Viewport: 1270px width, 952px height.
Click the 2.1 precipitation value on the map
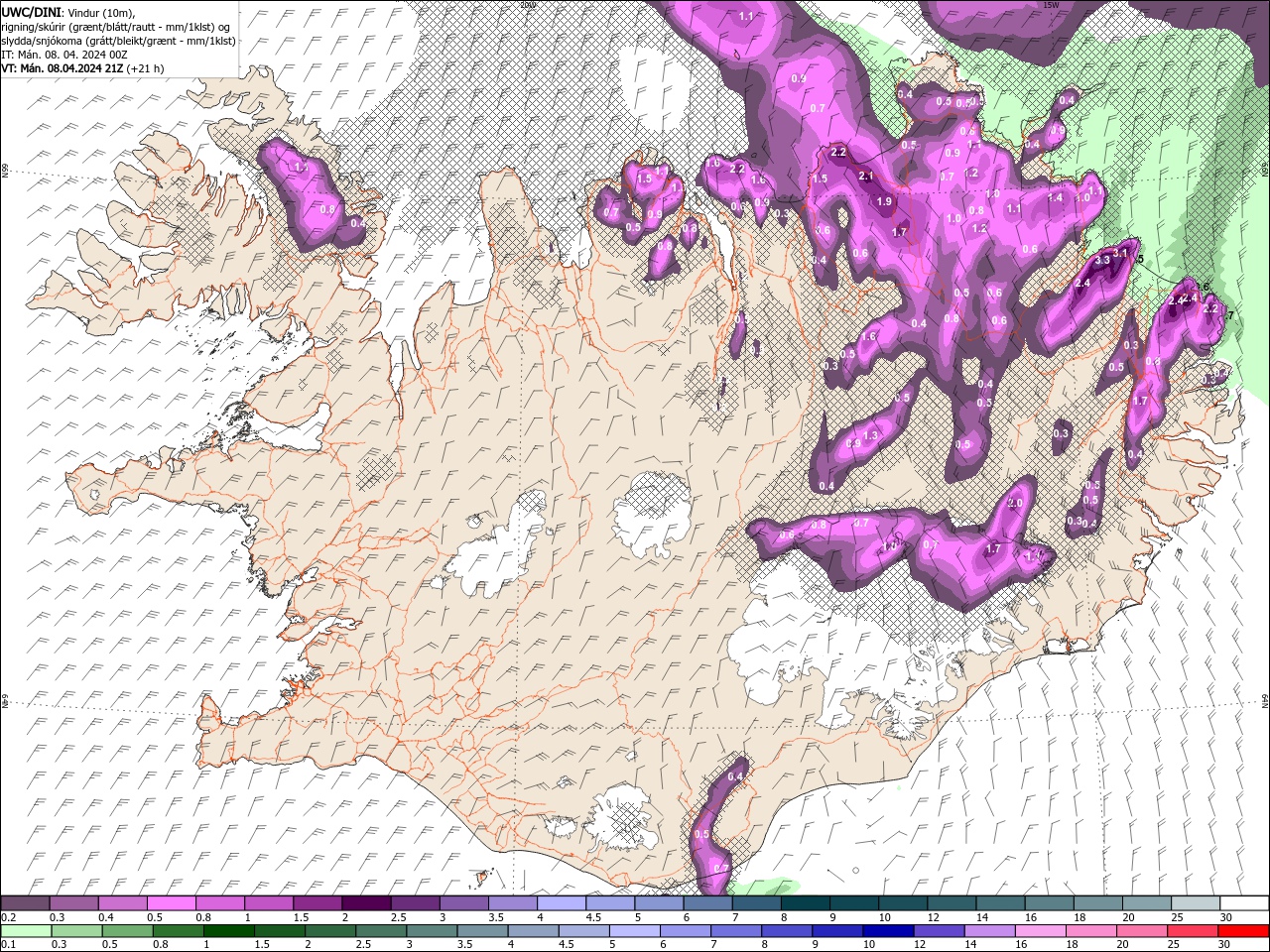(865, 176)
